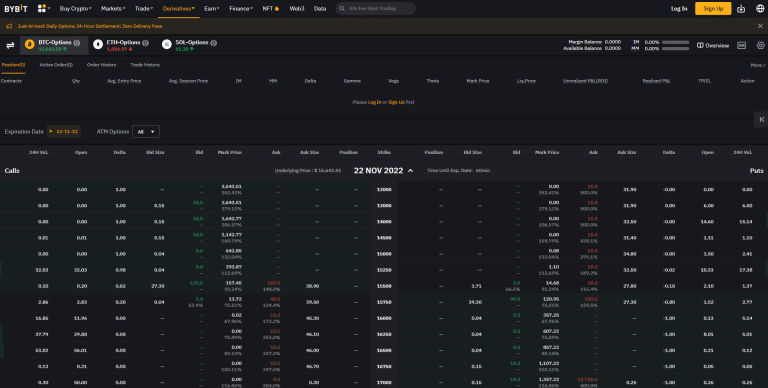Click Sign Up link in positions message
768x388 pixels.
(x=396, y=102)
